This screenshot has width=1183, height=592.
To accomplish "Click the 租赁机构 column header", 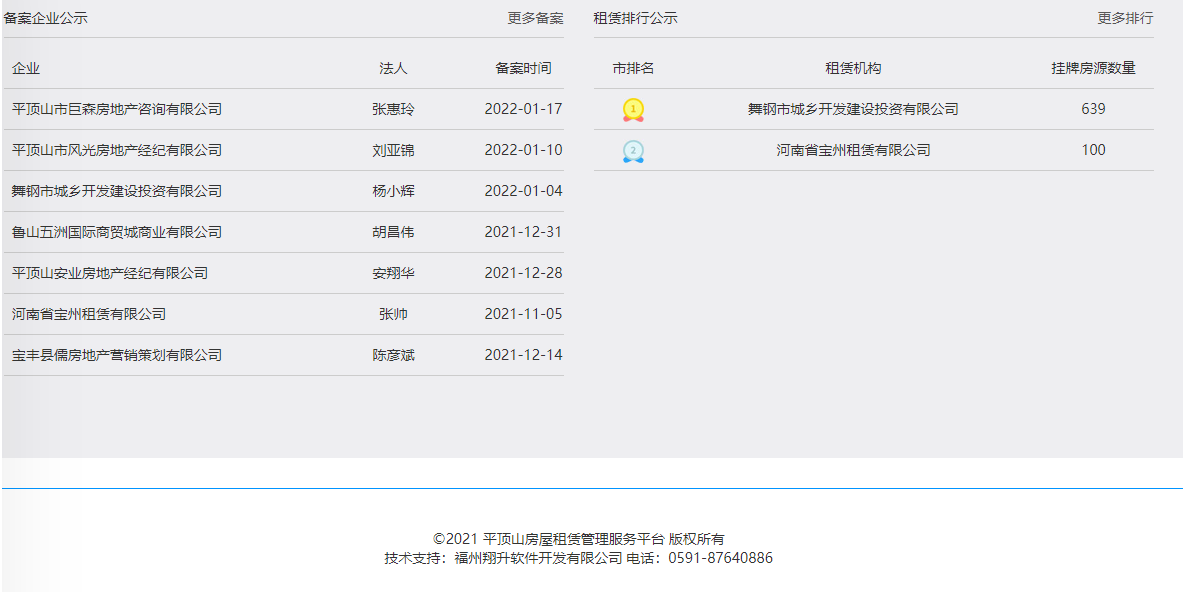I will 853,68.
